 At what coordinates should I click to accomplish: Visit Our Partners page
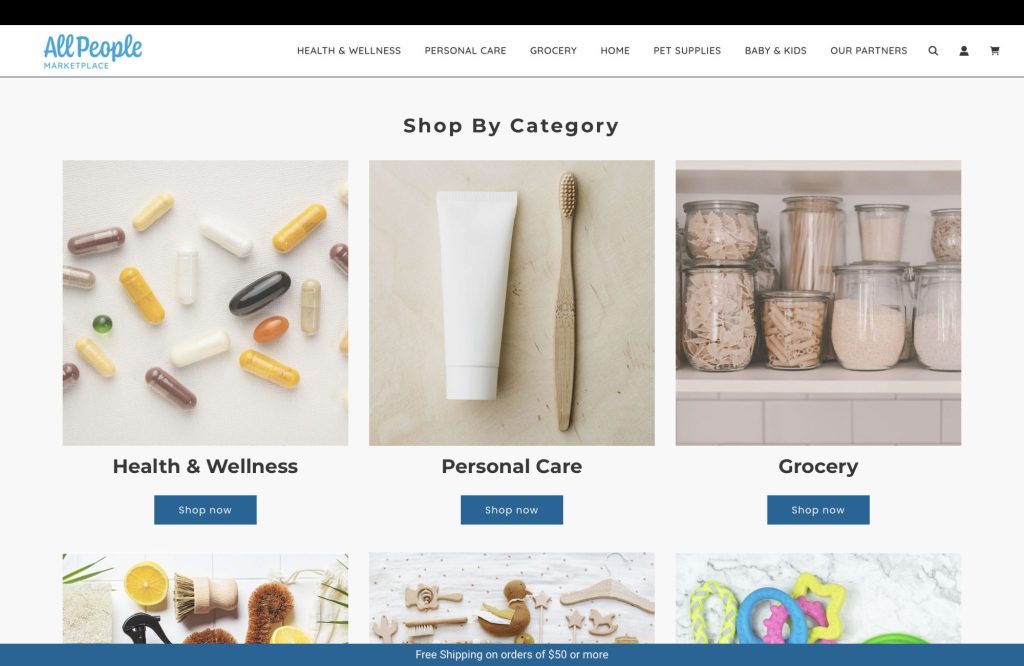point(869,51)
